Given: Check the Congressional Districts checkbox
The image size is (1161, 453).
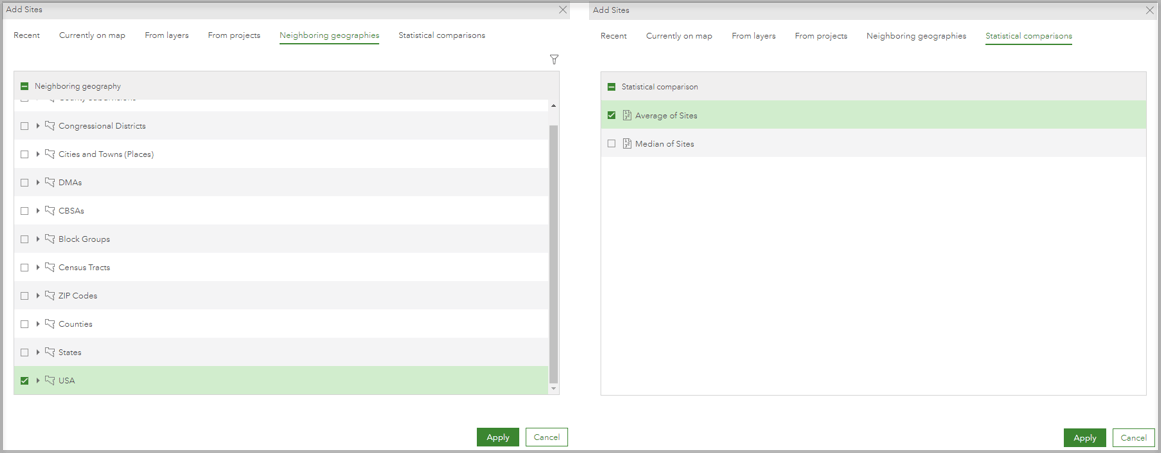Looking at the screenshot, I should coord(24,126).
